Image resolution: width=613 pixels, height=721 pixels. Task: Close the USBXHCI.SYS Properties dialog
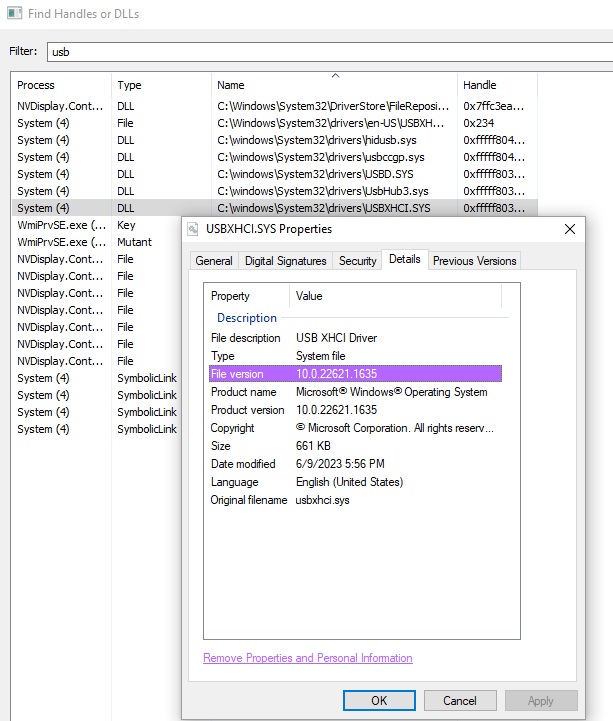pos(570,229)
